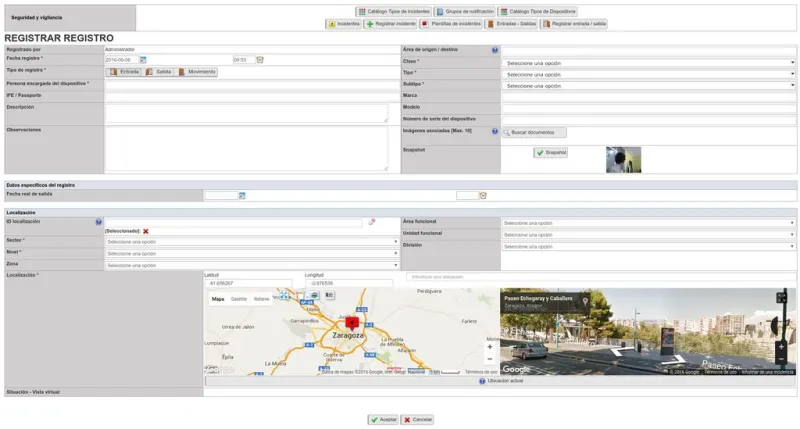Click the help icon next to ID localización
Image resolution: width=800 pixels, height=429 pixels.
pos(98,222)
